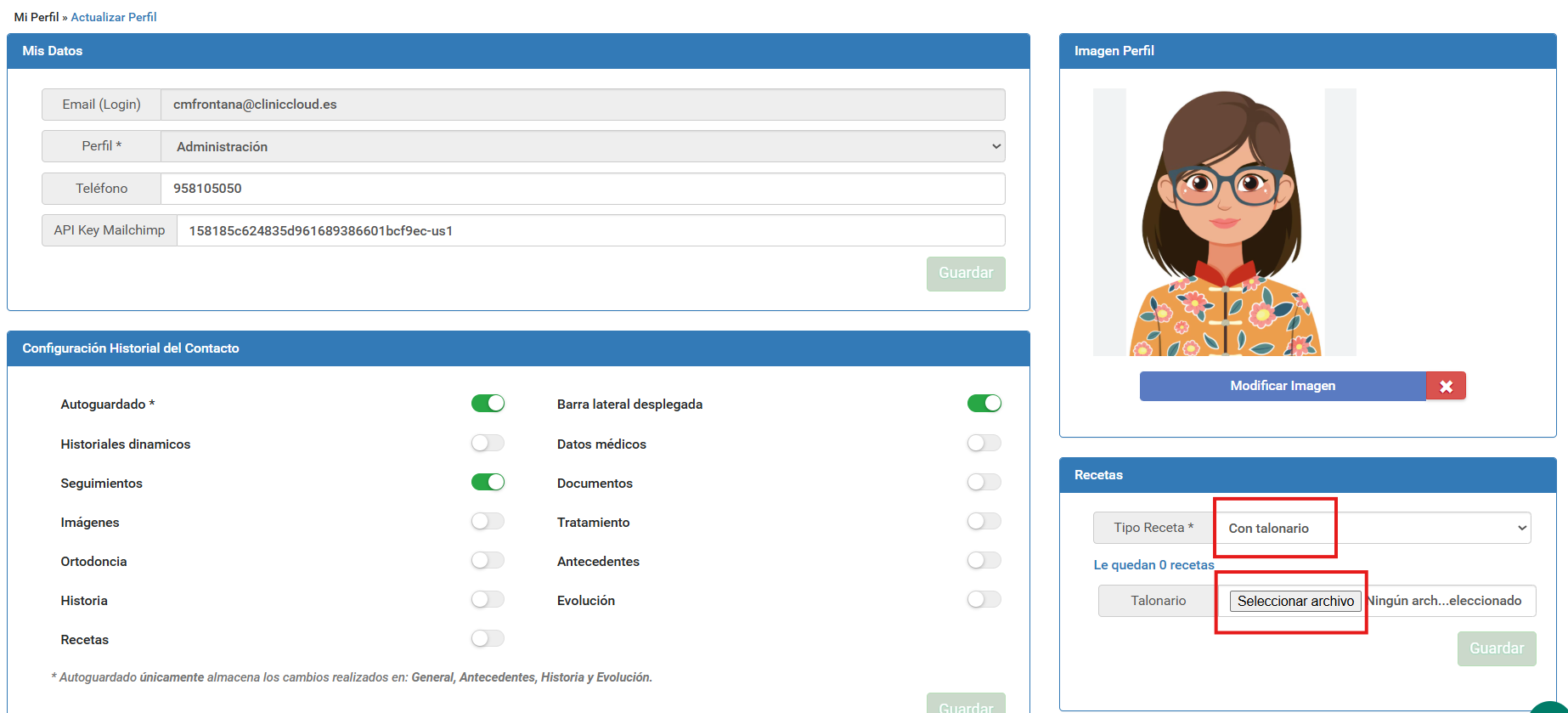The image size is (1568, 713).
Task: Click Guardar in the Recetas panel
Action: tap(1496, 648)
